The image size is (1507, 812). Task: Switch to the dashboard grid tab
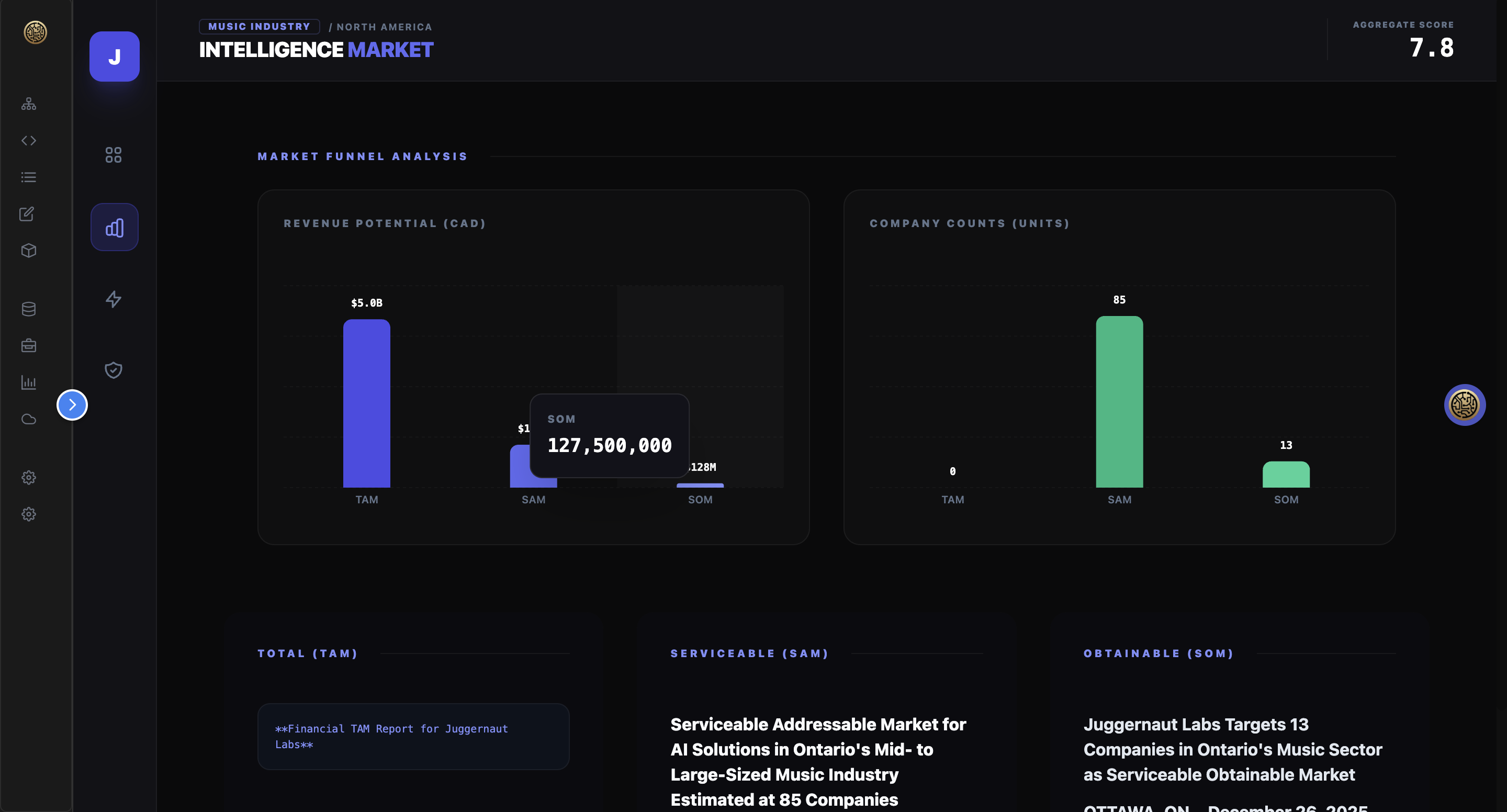(114, 155)
